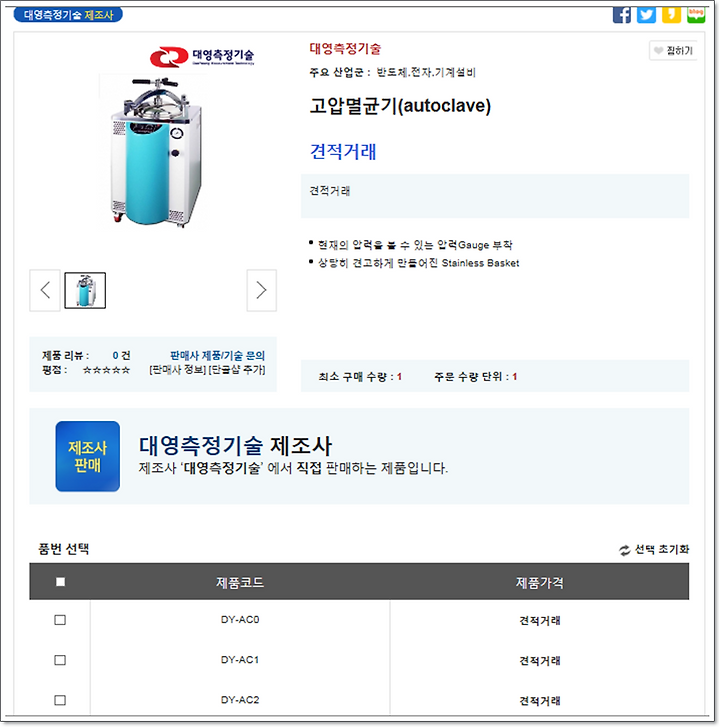Click the 찜하기 heart button
The image size is (720, 727).
pyautogui.click(x=673, y=51)
